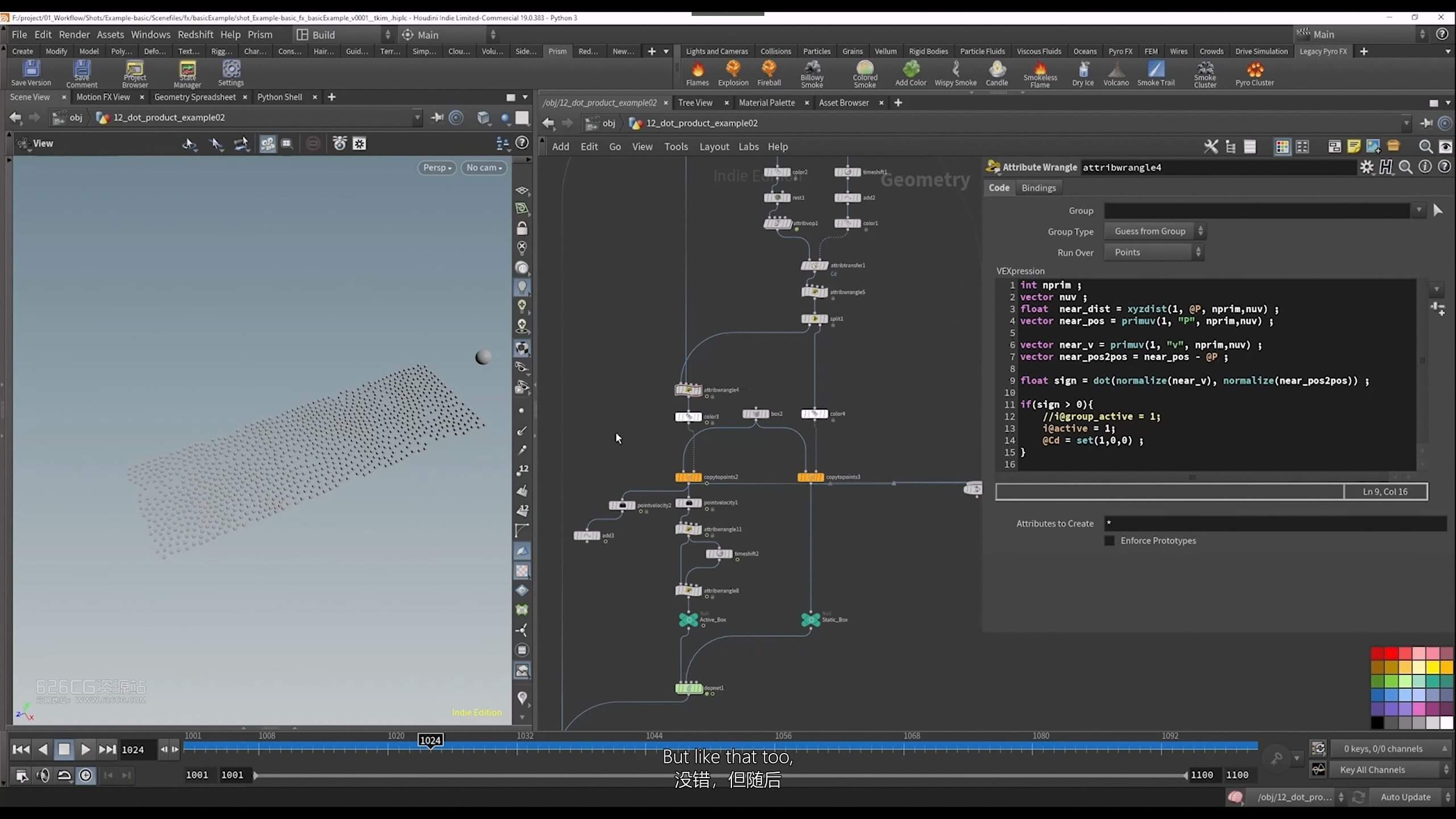Click the Candle shelf tool
This screenshot has width=1456, height=819.
click(x=996, y=74)
